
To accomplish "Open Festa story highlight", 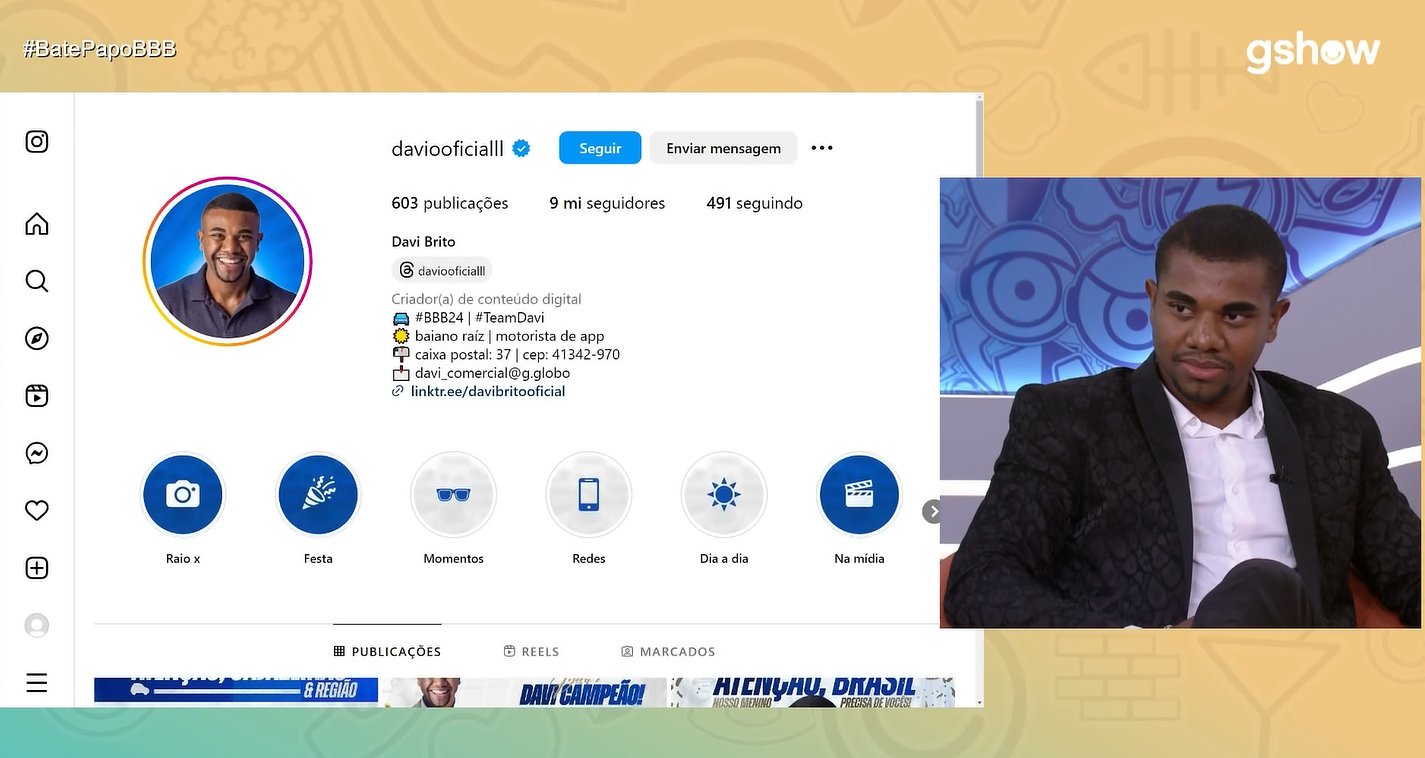I will pyautogui.click(x=318, y=495).
